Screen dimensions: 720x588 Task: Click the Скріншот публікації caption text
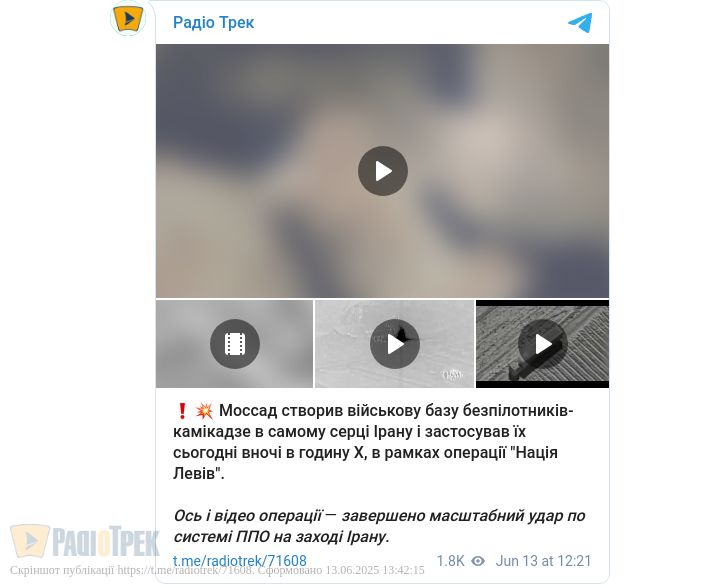217,571
